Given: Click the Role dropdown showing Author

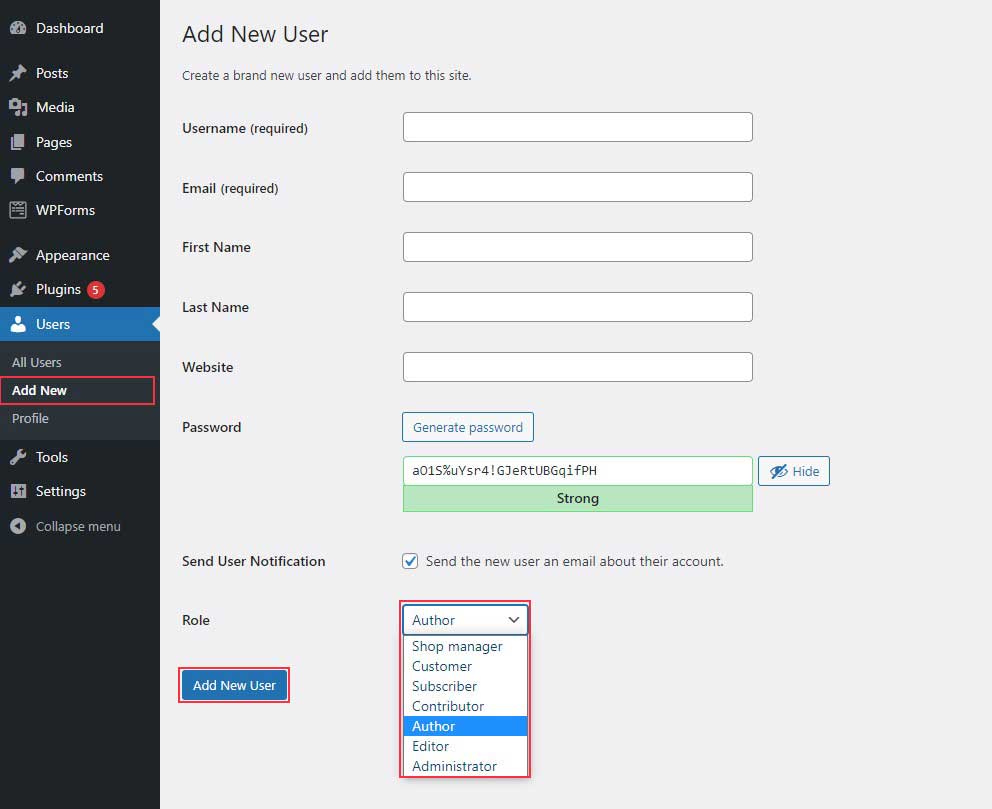Looking at the screenshot, I should pos(465,620).
